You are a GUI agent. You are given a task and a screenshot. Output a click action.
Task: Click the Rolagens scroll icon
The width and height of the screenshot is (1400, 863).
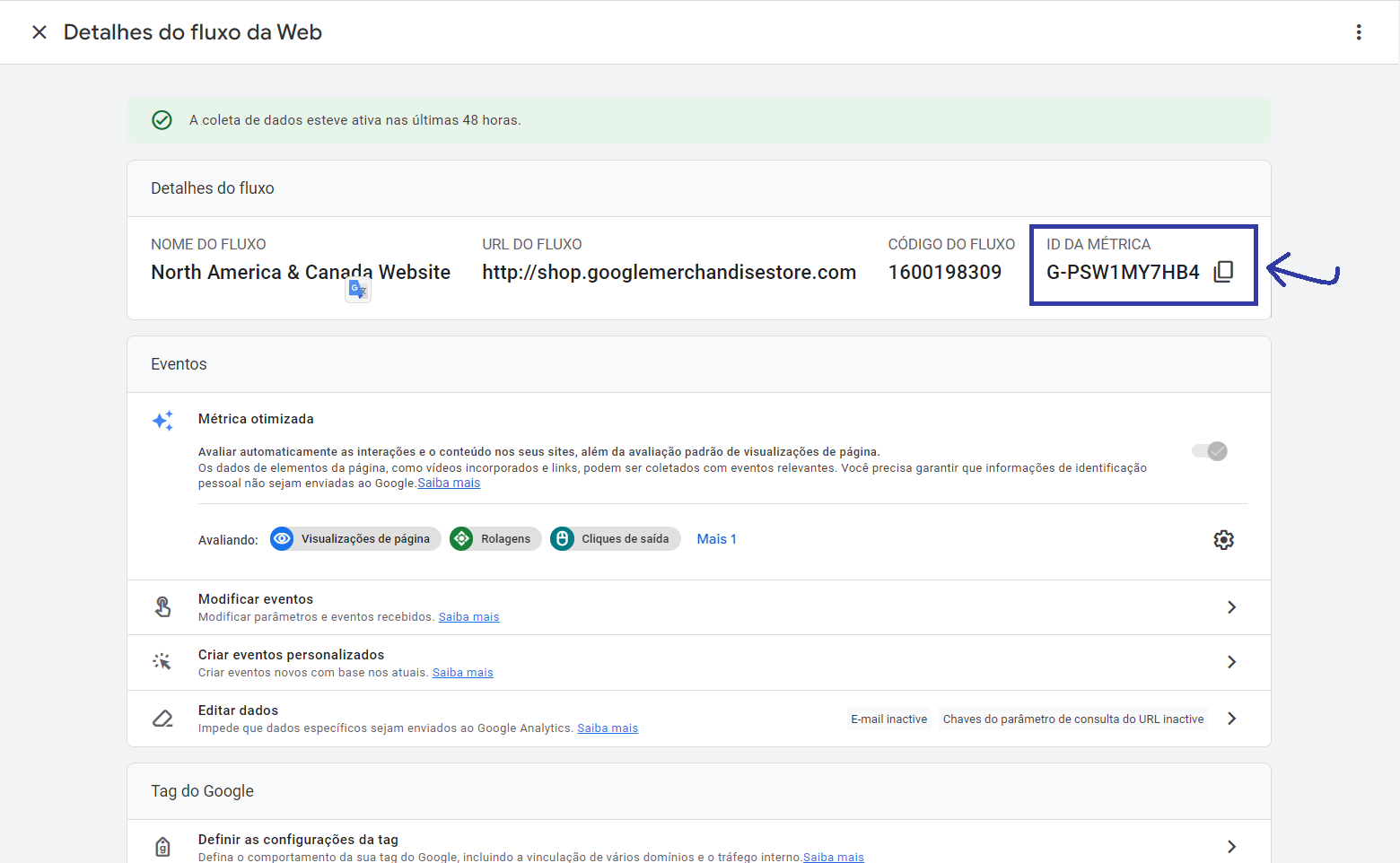click(461, 539)
